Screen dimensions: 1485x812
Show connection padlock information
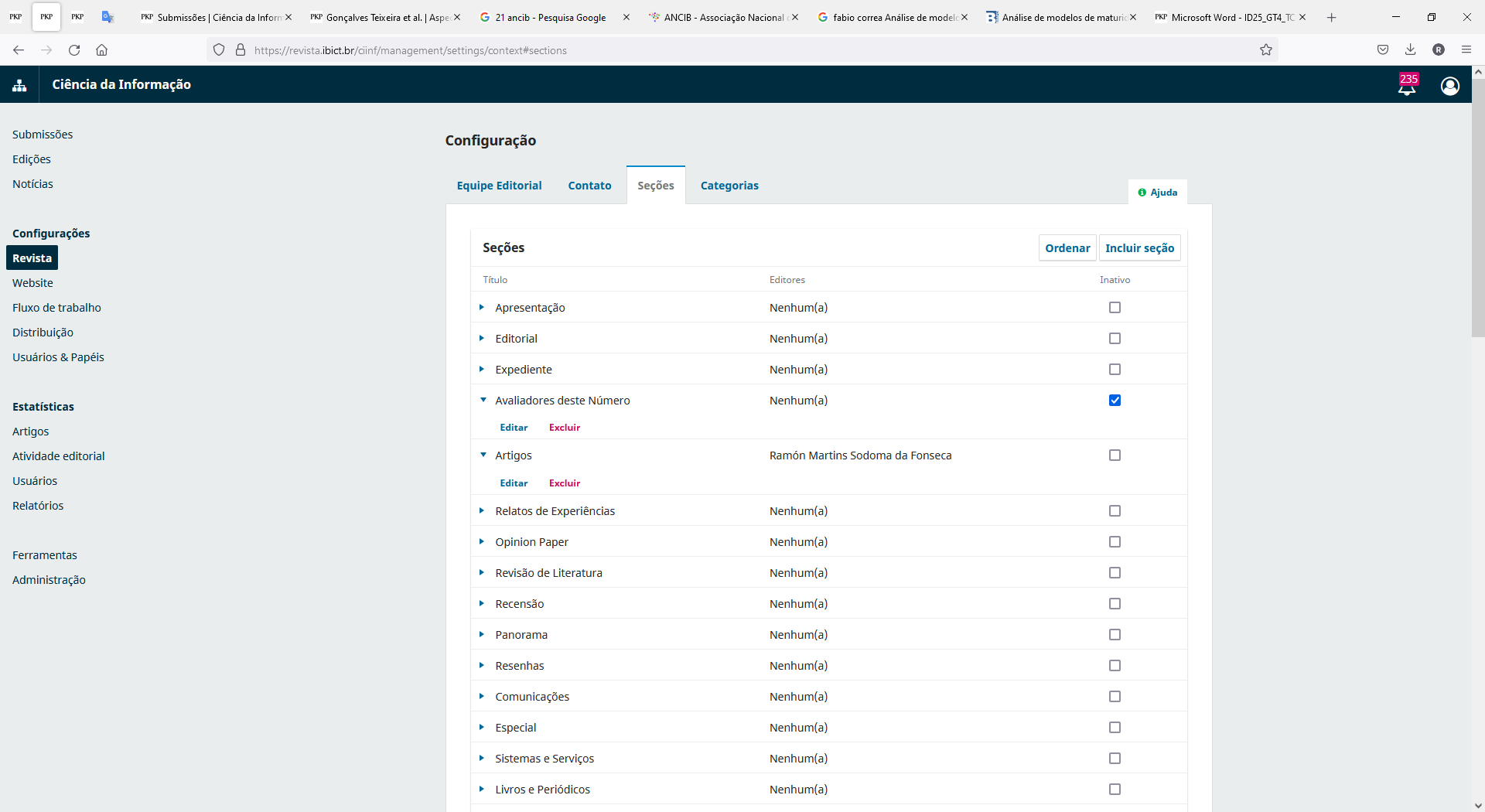pos(241,50)
